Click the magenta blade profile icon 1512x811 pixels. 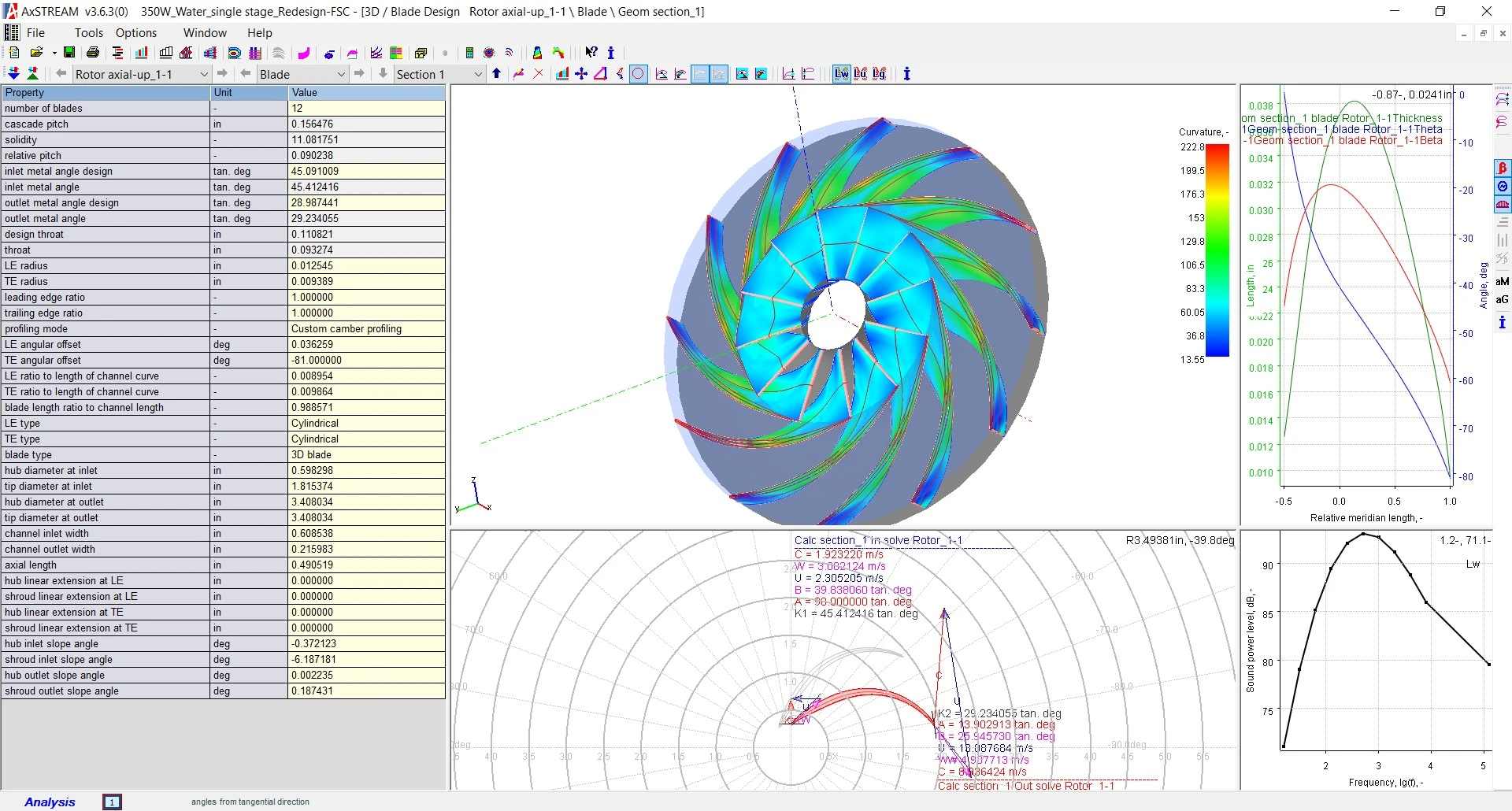pyautogui.click(x=303, y=53)
